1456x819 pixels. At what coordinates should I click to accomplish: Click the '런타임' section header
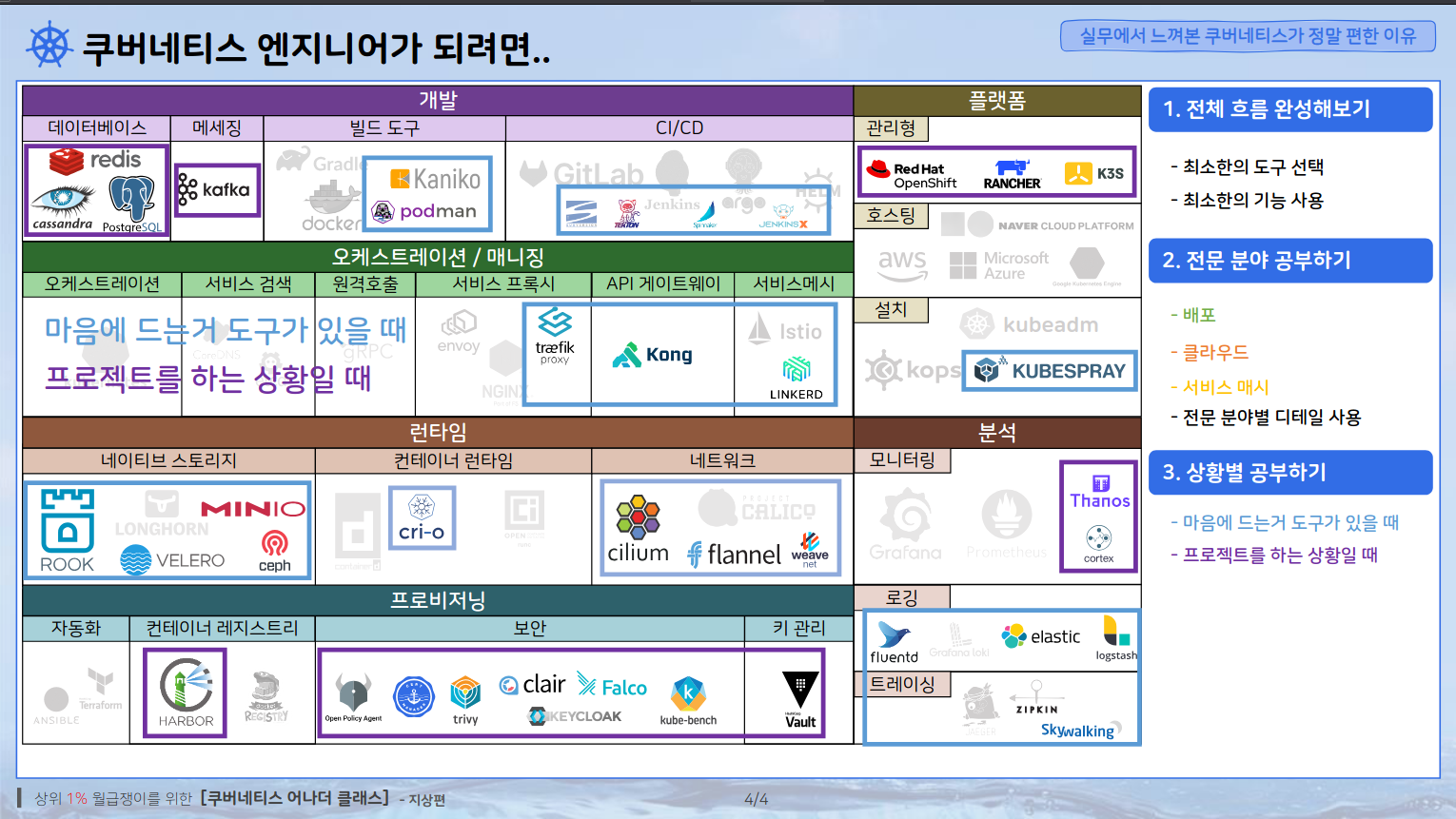click(x=438, y=433)
